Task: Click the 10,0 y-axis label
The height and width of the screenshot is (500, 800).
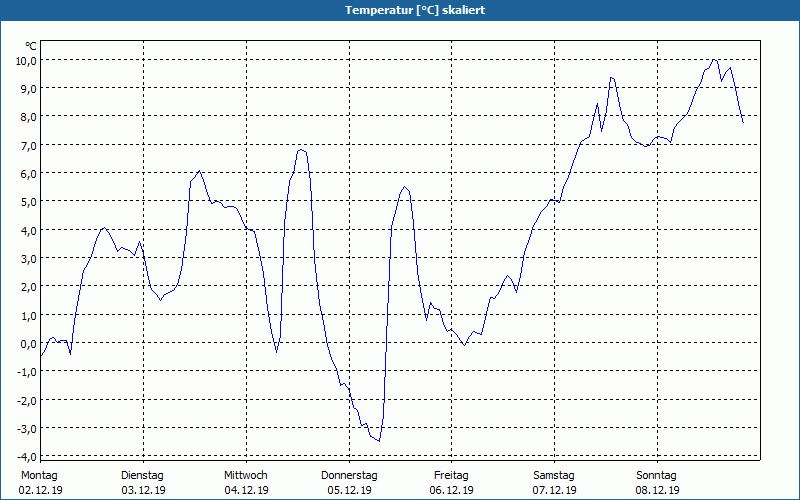Action: click(27, 61)
